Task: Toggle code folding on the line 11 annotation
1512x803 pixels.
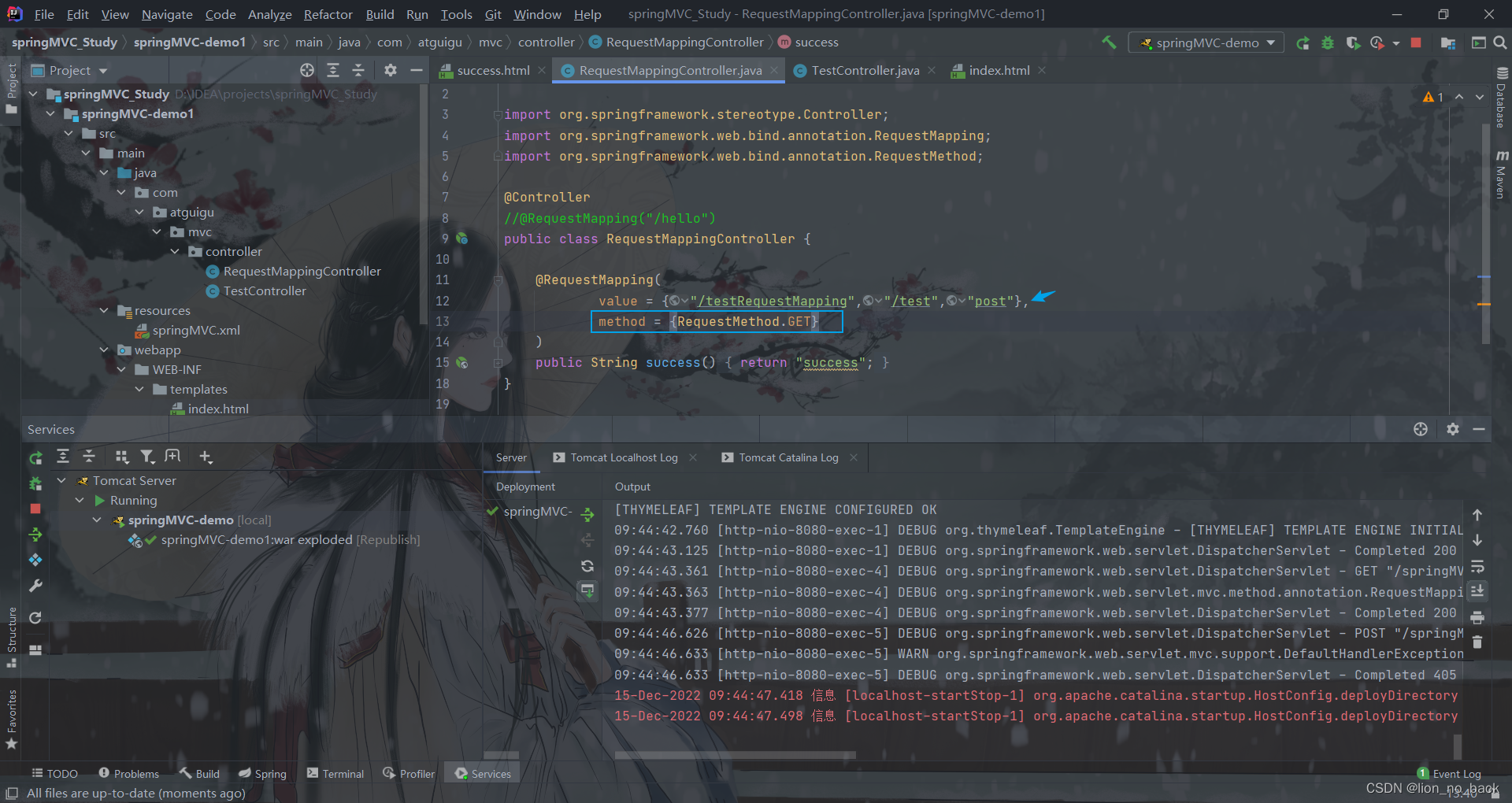Action: [x=498, y=280]
